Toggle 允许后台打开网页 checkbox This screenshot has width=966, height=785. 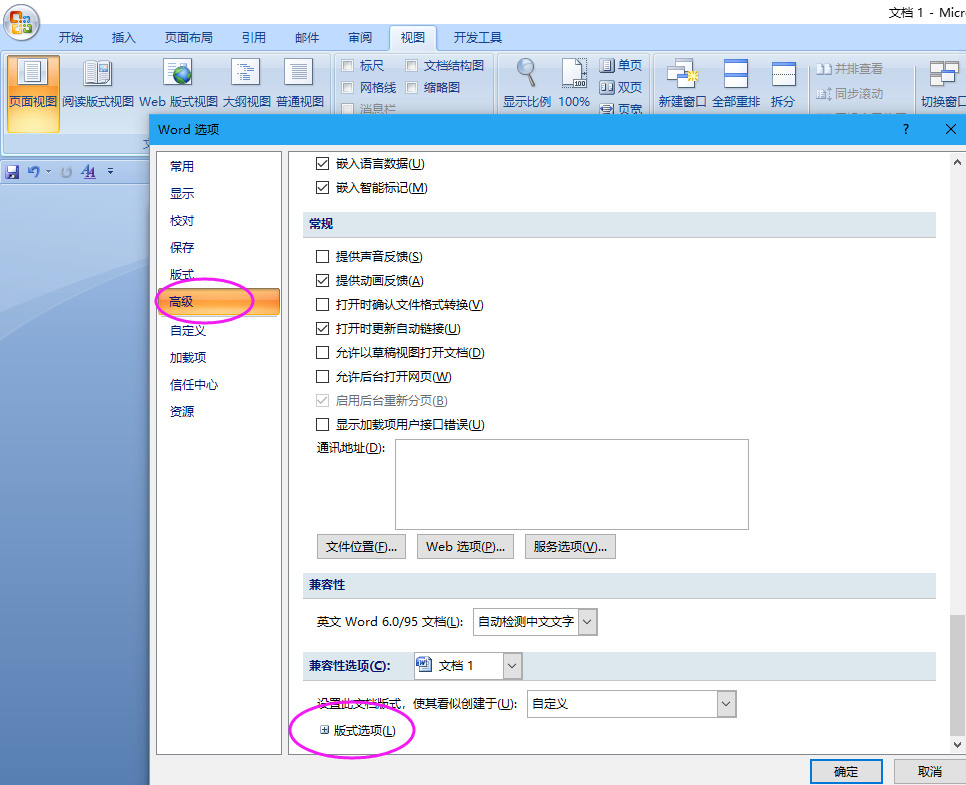coord(322,377)
